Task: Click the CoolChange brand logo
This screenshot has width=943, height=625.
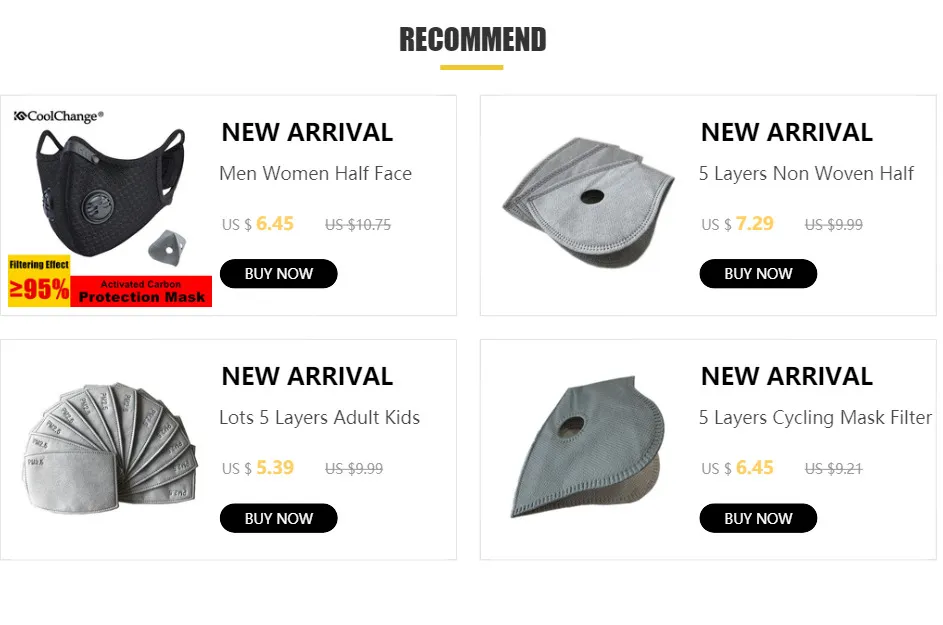Action: click(58, 116)
